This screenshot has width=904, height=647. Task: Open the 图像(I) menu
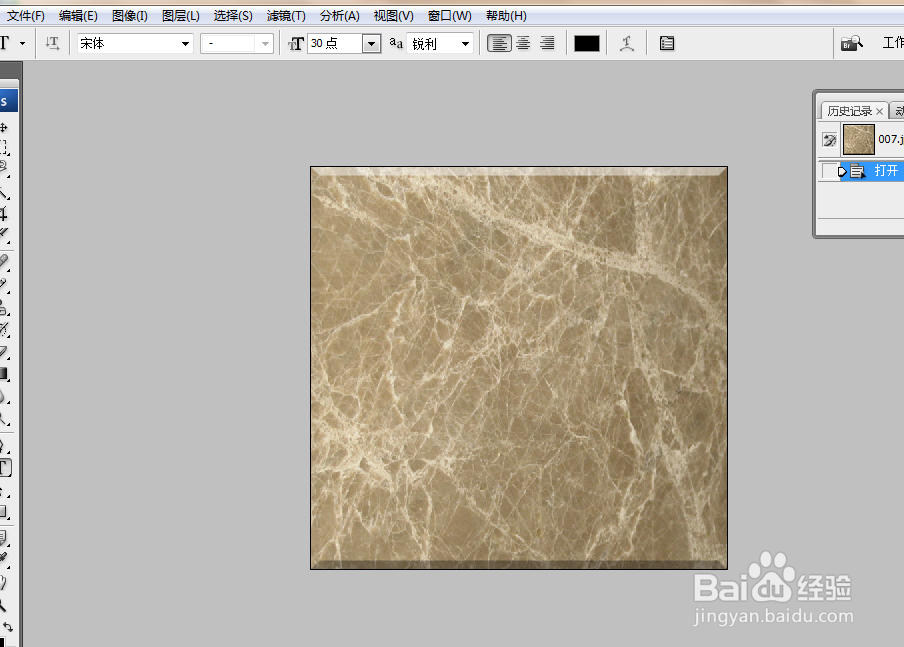(x=130, y=16)
